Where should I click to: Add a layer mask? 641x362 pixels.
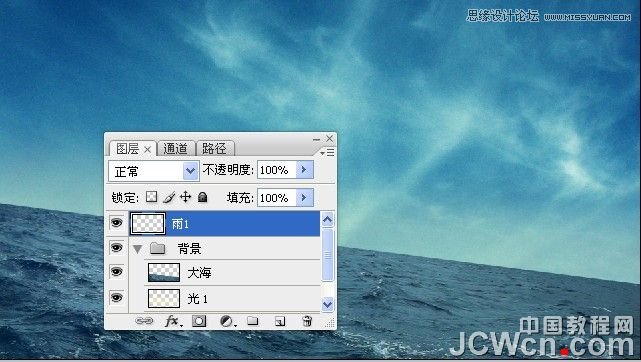point(199,321)
